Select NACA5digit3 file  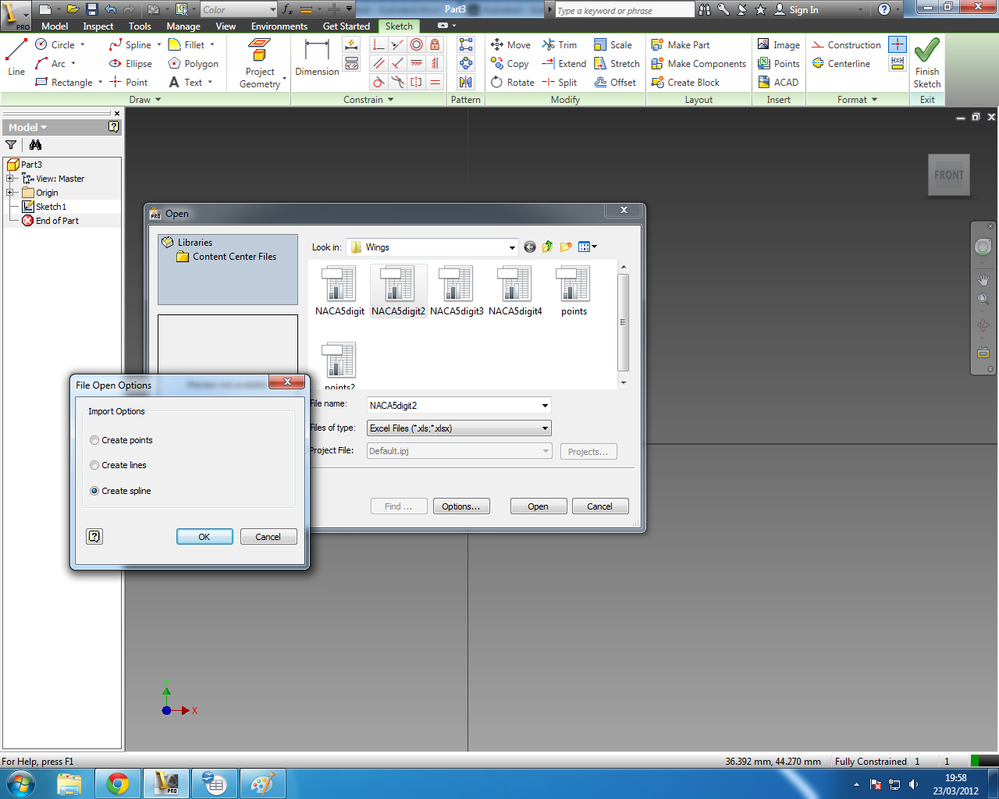[456, 291]
